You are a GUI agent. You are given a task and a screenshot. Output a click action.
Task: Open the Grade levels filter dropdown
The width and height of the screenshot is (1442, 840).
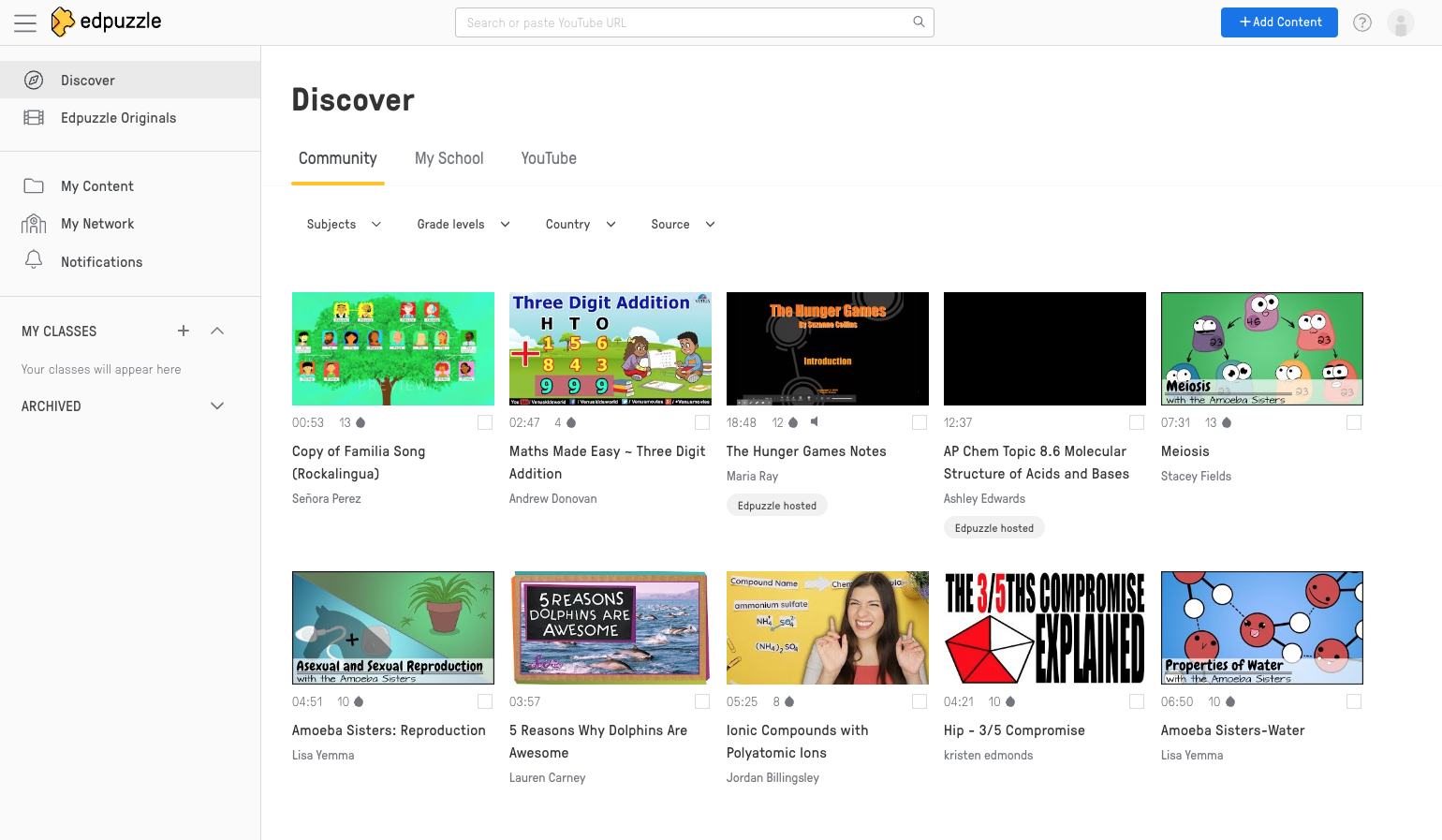click(x=463, y=224)
